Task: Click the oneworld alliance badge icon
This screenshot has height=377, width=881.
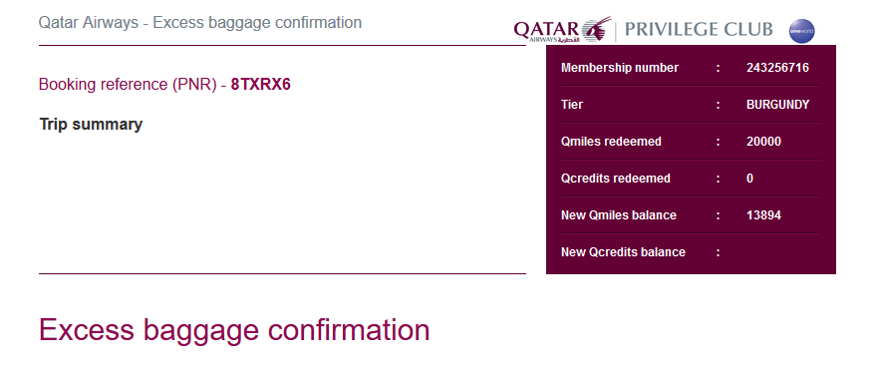Action: pos(802,31)
